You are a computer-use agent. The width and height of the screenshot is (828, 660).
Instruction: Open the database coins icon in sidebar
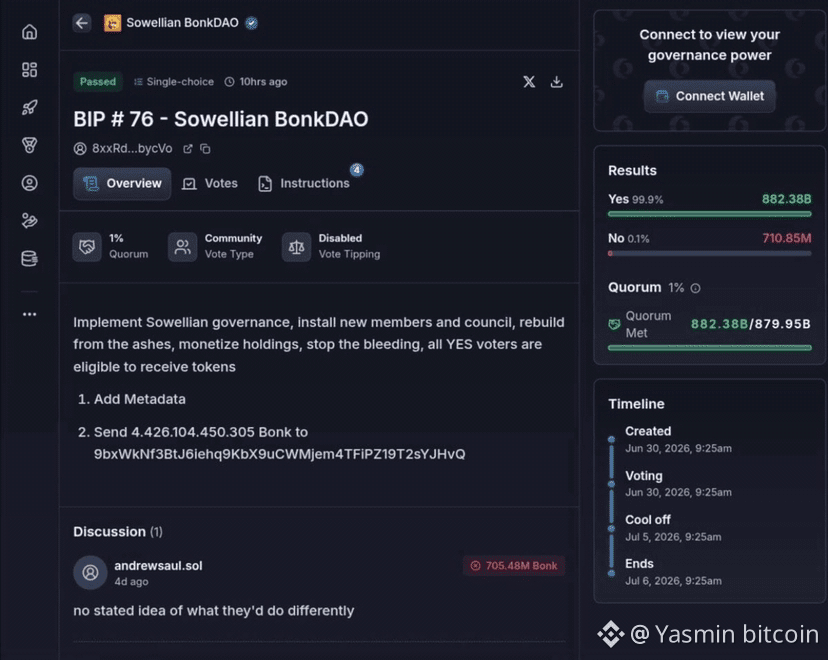click(x=30, y=259)
